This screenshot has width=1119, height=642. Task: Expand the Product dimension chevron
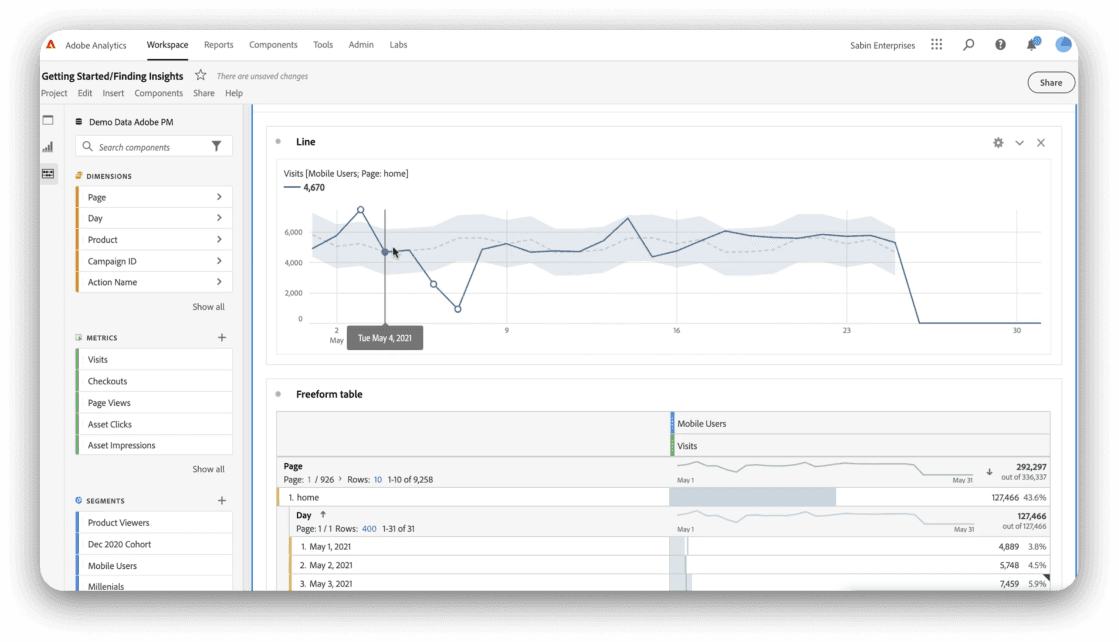pyautogui.click(x=219, y=239)
